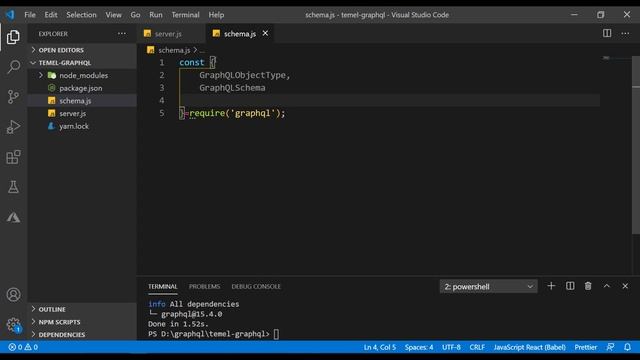Expand the OPEN EDITORS section
This screenshot has height=360, width=640.
(x=82, y=50)
